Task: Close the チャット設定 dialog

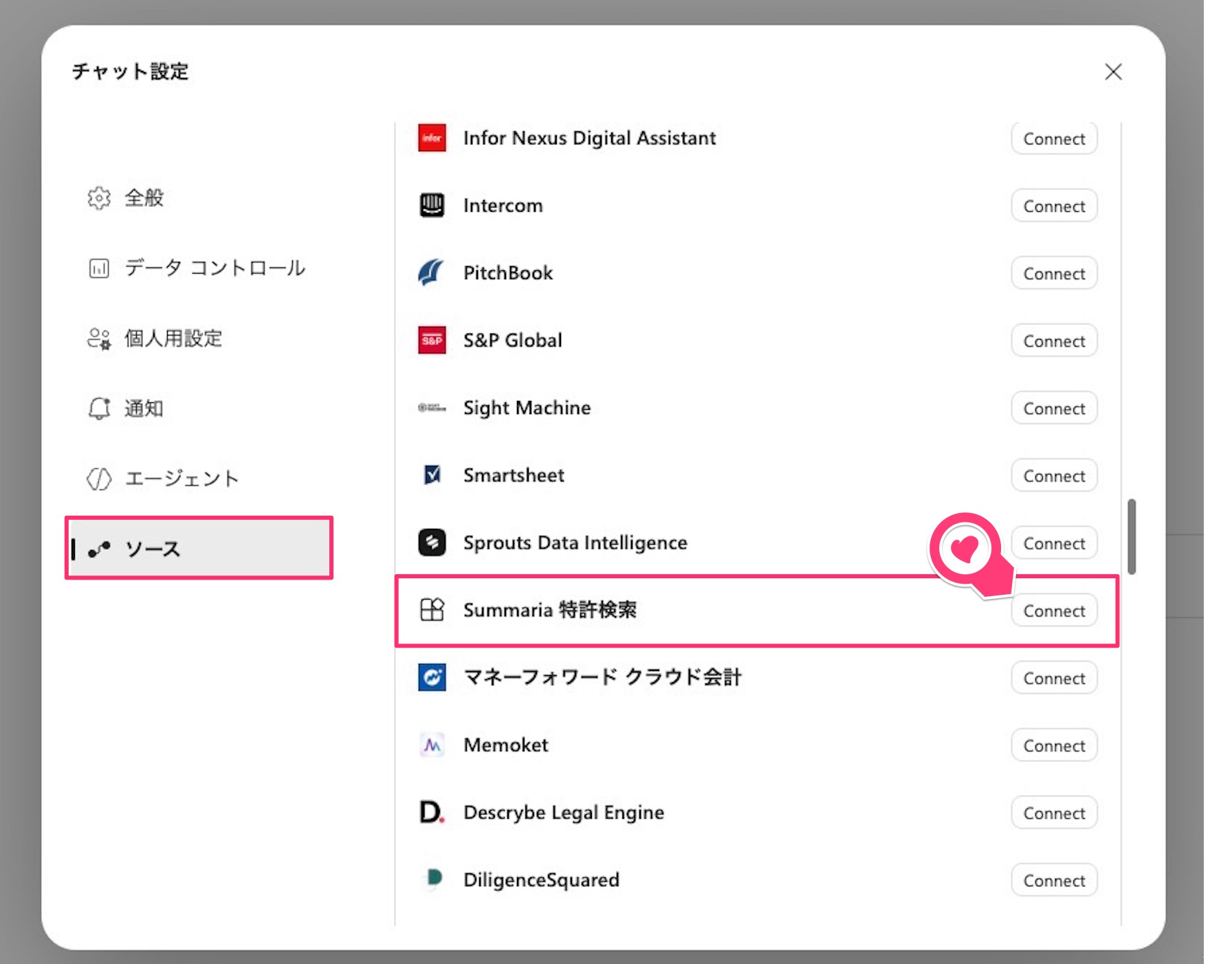Action: [1113, 72]
